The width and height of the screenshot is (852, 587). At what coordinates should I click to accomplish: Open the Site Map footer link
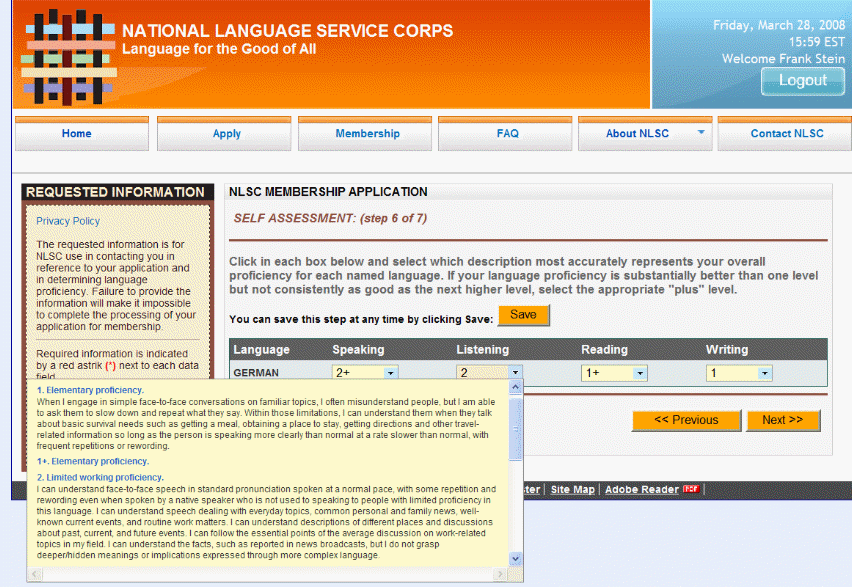pos(573,489)
